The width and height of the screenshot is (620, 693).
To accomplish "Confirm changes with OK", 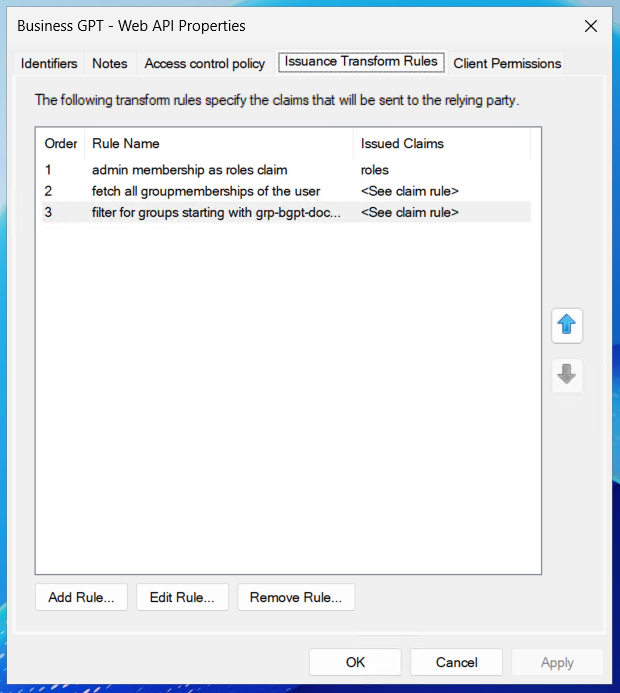I will pyautogui.click(x=355, y=662).
